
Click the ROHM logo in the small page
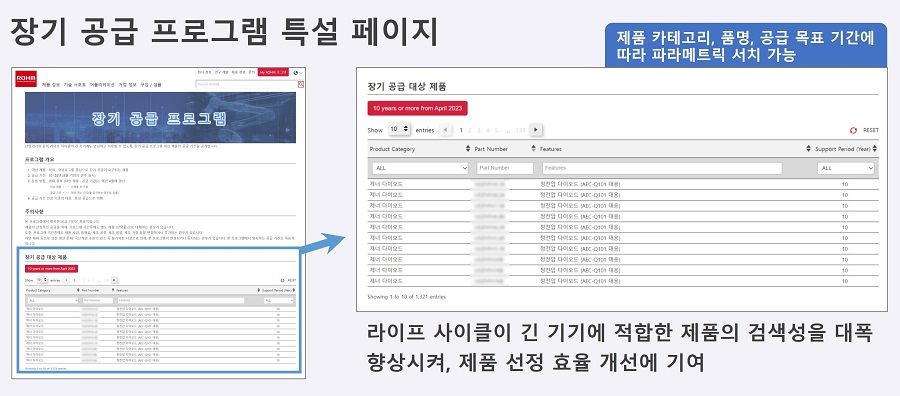click(26, 79)
